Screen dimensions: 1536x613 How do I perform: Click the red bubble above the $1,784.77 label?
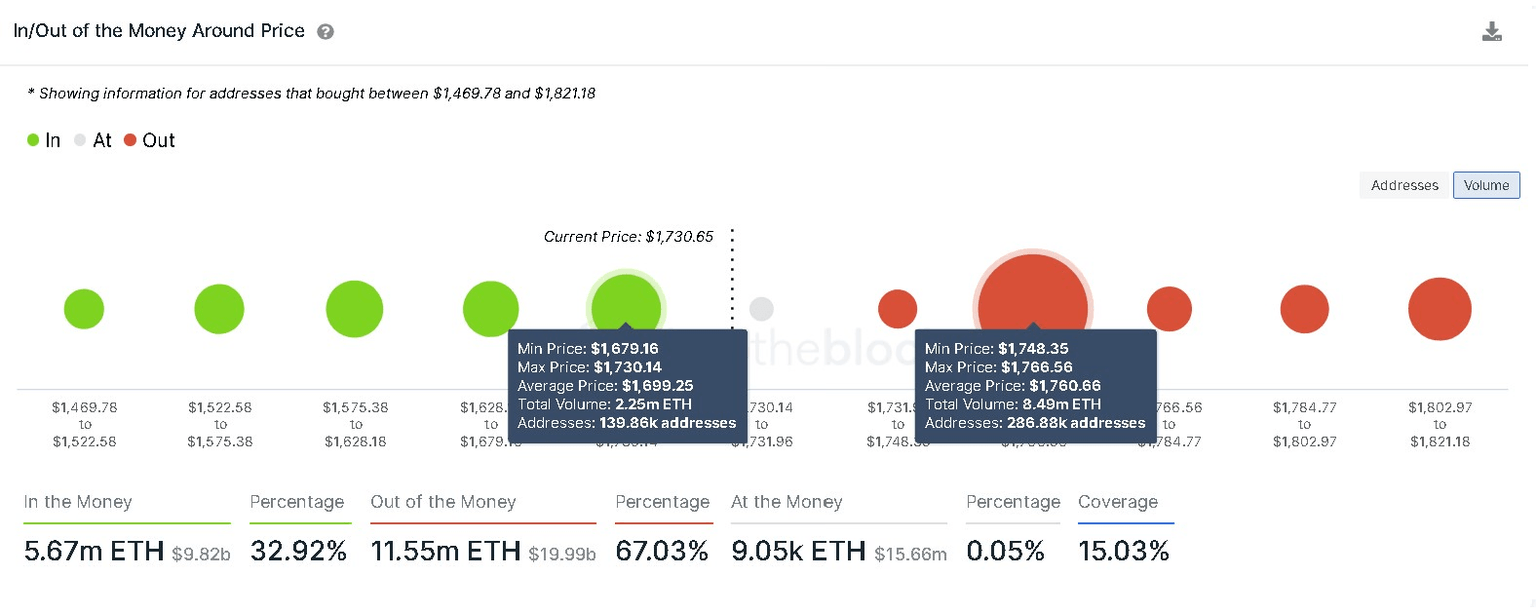[x=1304, y=310]
